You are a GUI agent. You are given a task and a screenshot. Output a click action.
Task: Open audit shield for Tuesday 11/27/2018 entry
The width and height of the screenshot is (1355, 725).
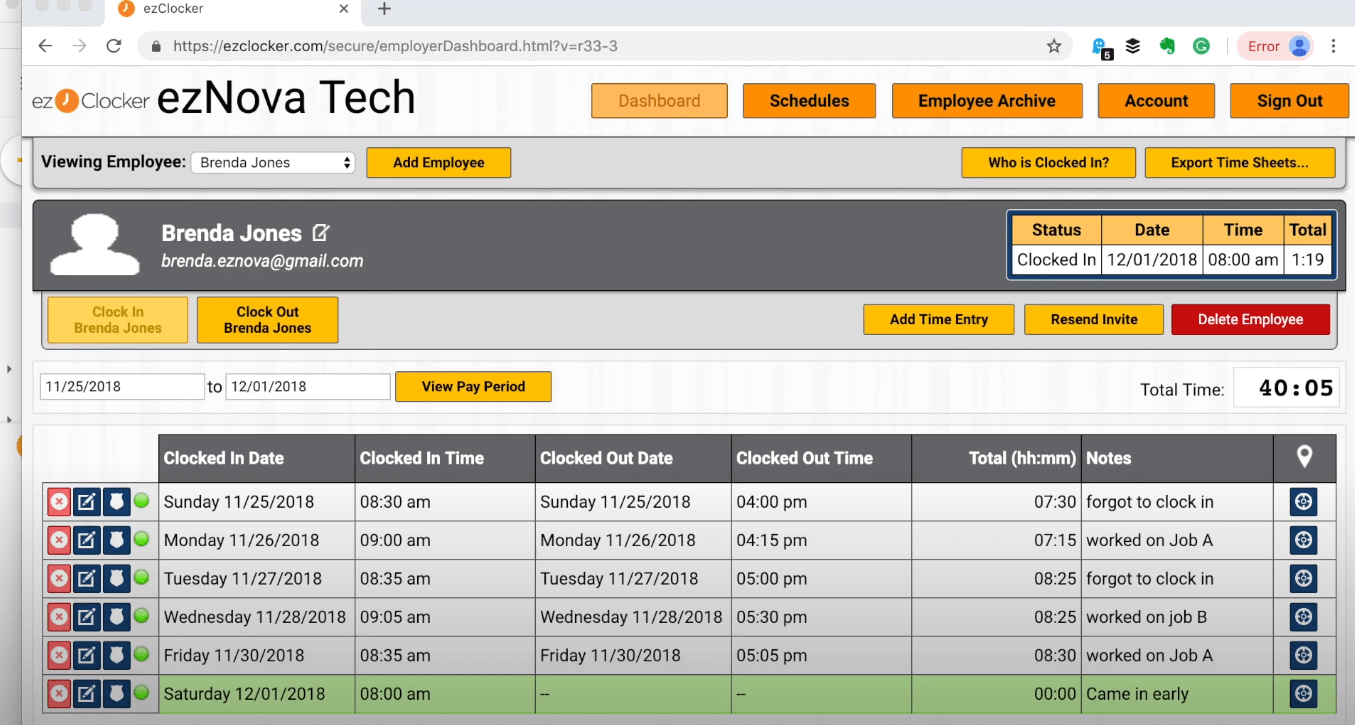click(x=117, y=578)
